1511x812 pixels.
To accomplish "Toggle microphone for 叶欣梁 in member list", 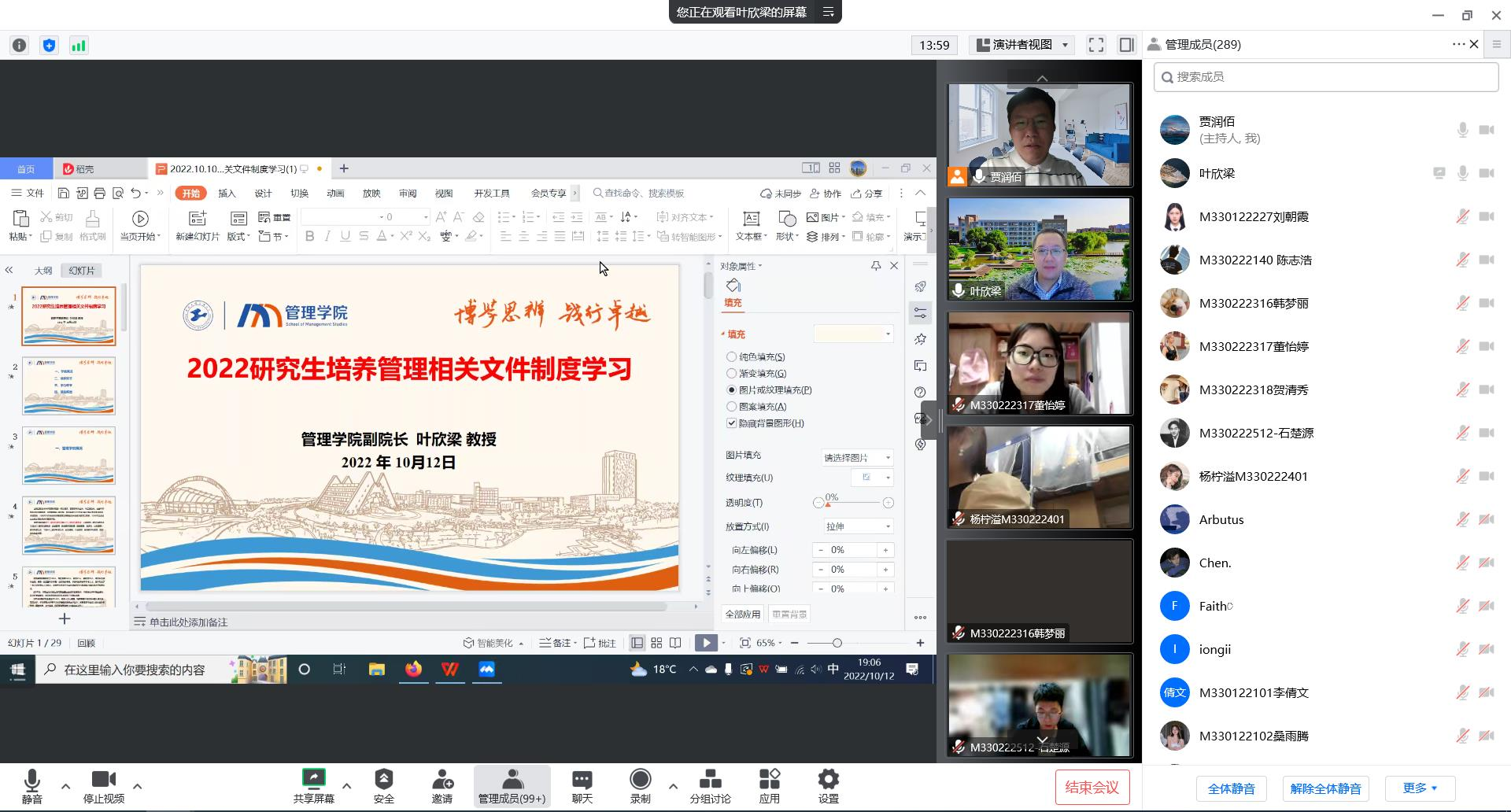I will point(1462,173).
